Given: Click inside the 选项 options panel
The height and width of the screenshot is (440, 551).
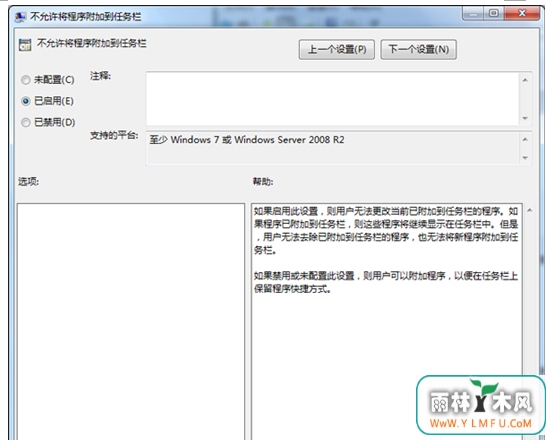Looking at the screenshot, I should (x=131, y=321).
